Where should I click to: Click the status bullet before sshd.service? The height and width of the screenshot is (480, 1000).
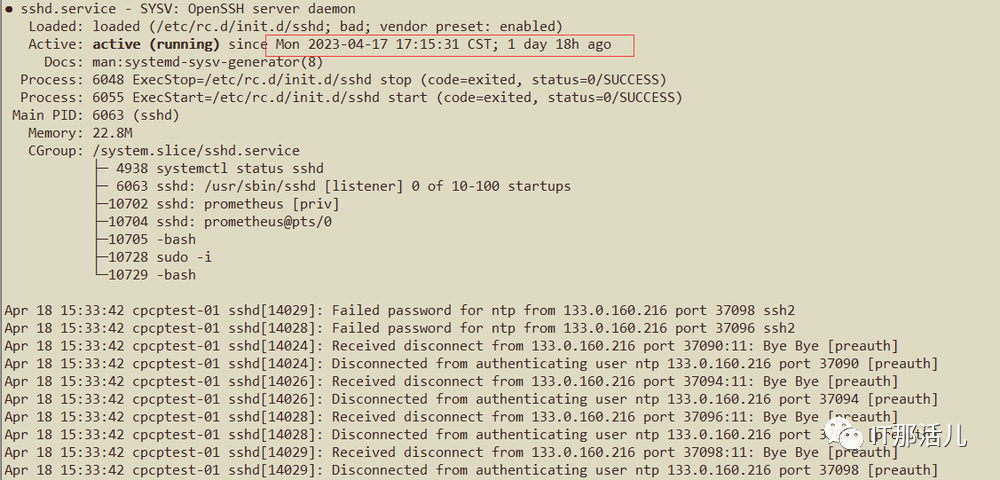point(9,9)
